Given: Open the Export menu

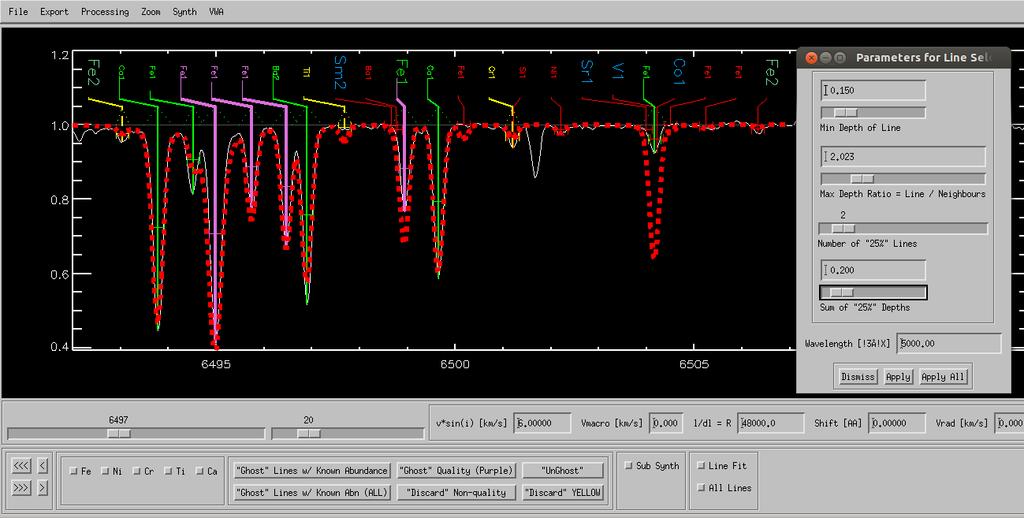Looking at the screenshot, I should (54, 12).
